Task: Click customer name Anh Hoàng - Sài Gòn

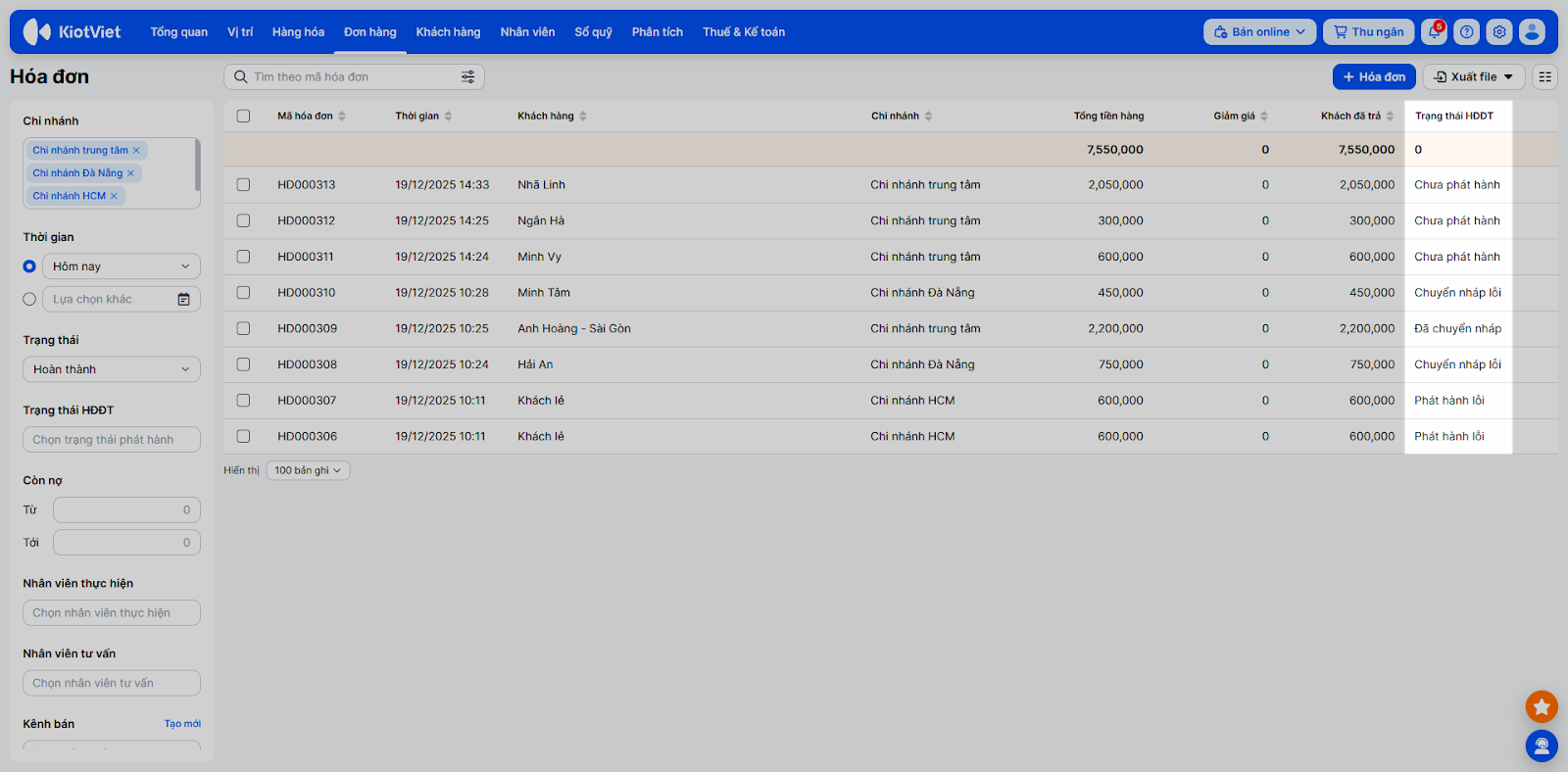Action: tap(574, 328)
